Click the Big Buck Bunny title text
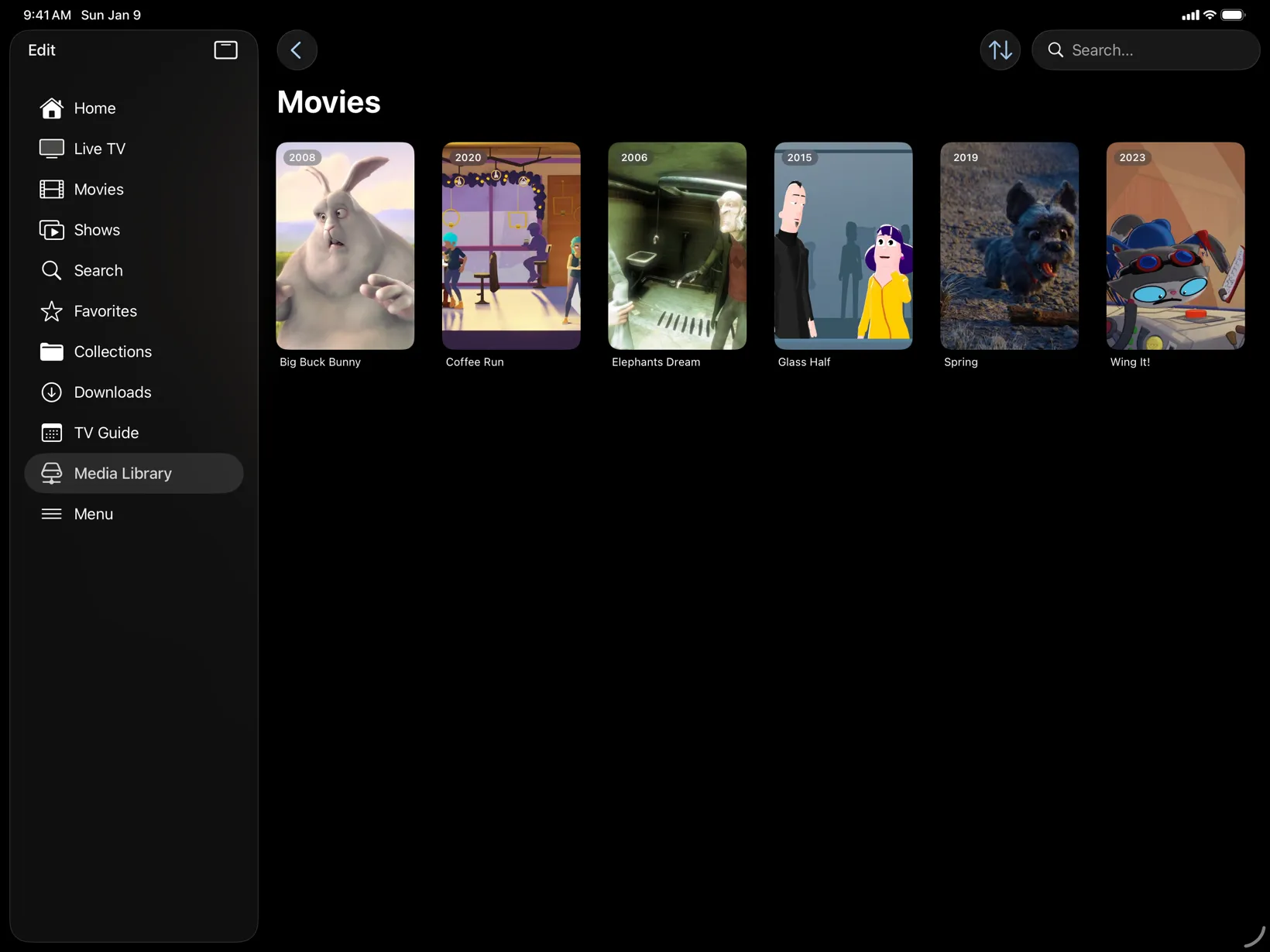 [x=320, y=362]
